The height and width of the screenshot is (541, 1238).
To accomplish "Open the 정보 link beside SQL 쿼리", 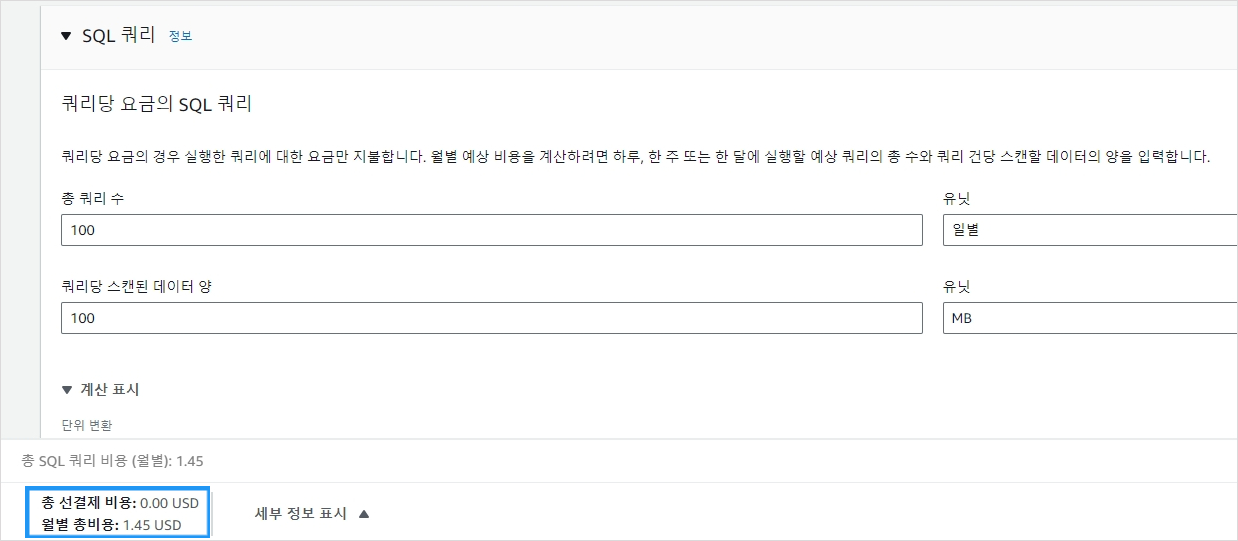I will pos(180,36).
